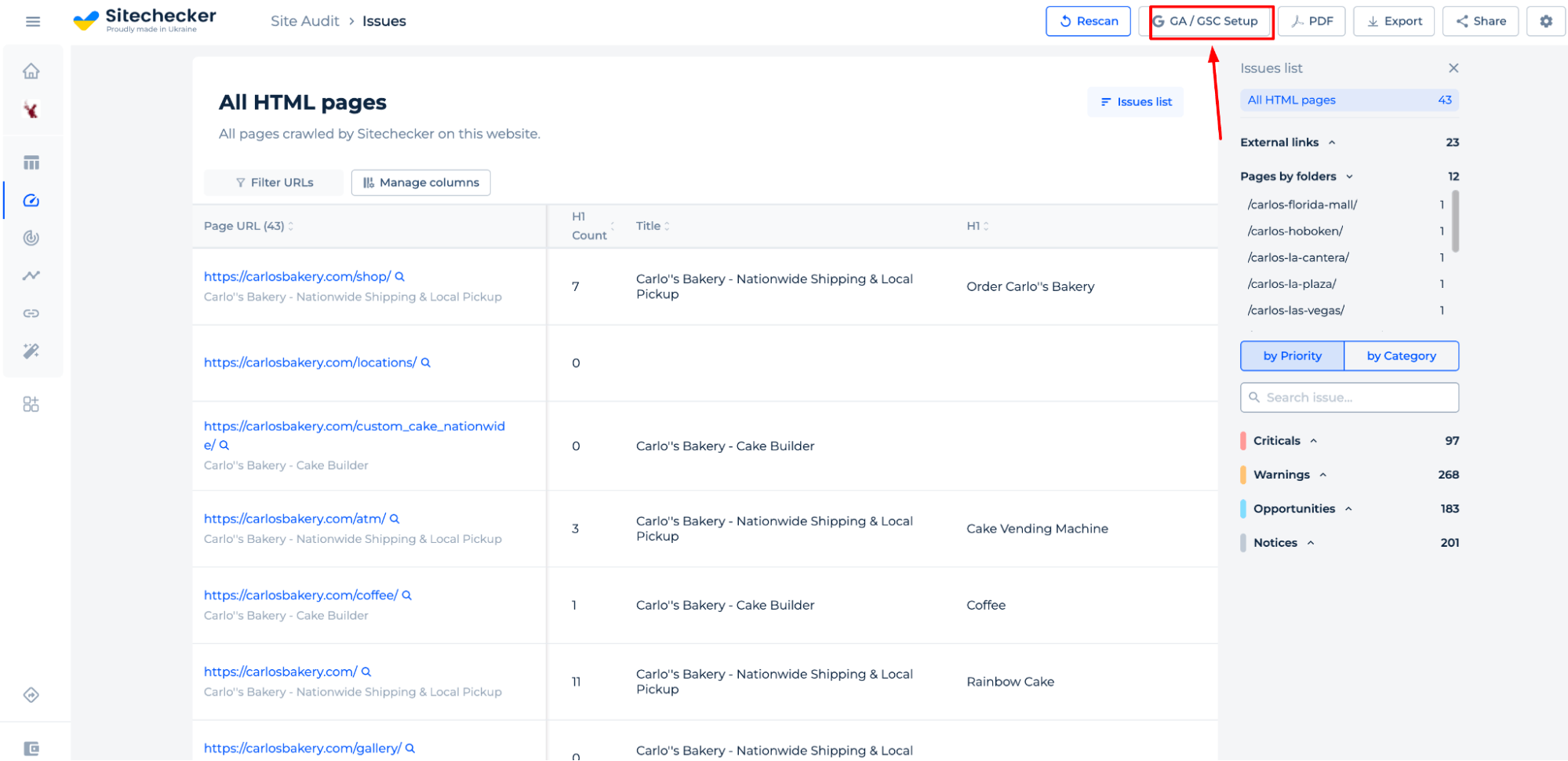Click the Sitechecker logo

144,20
